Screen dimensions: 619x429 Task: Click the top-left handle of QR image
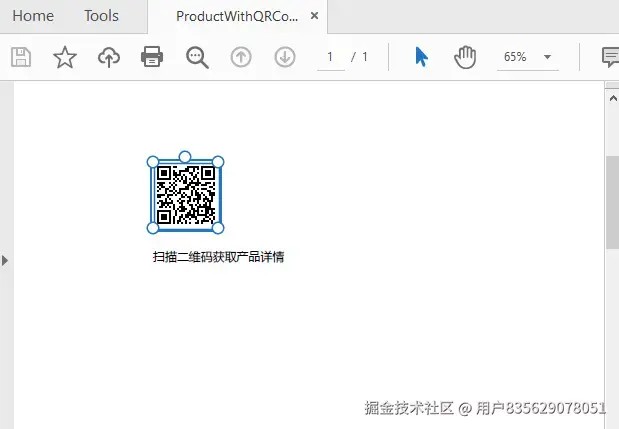tap(153, 162)
